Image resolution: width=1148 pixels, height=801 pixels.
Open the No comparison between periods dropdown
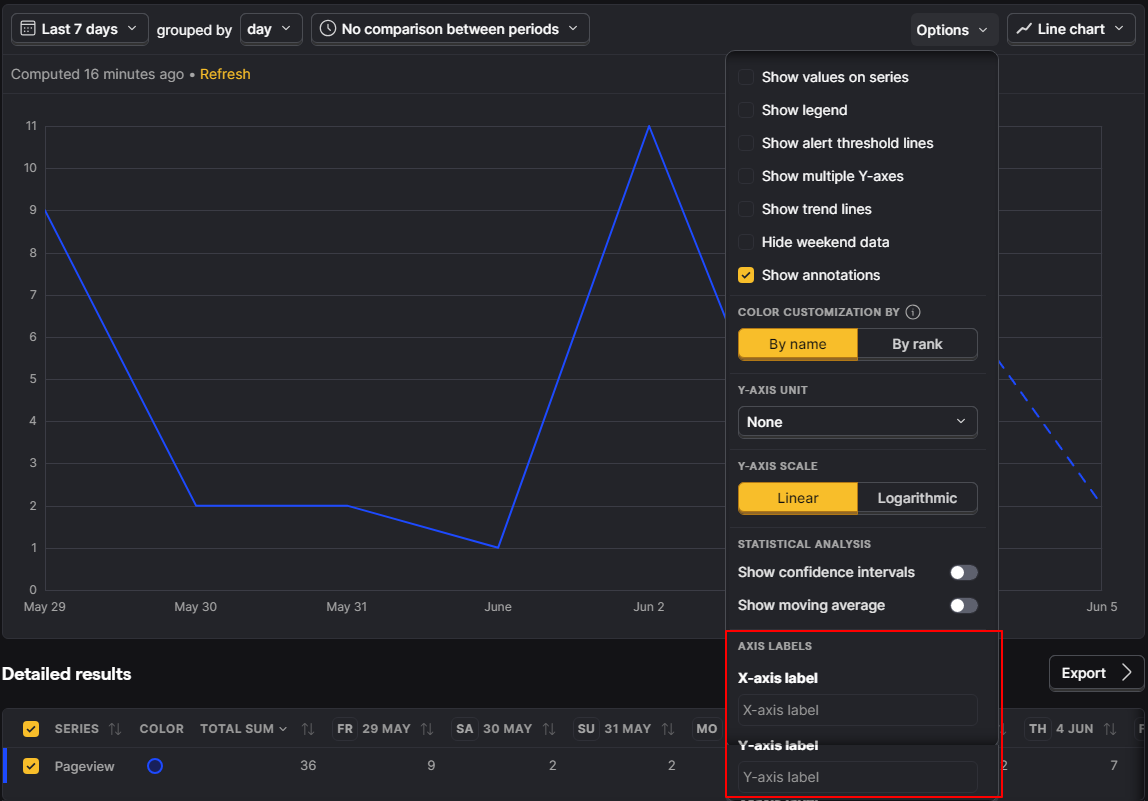click(450, 29)
